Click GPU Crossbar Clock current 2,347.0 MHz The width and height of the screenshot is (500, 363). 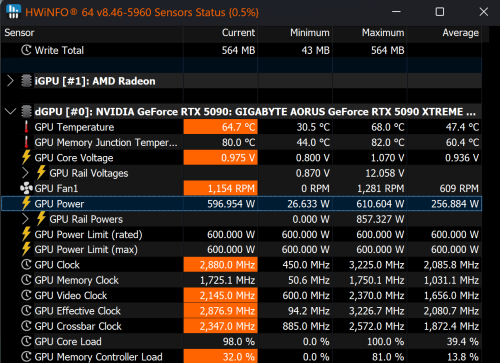pyautogui.click(x=227, y=326)
